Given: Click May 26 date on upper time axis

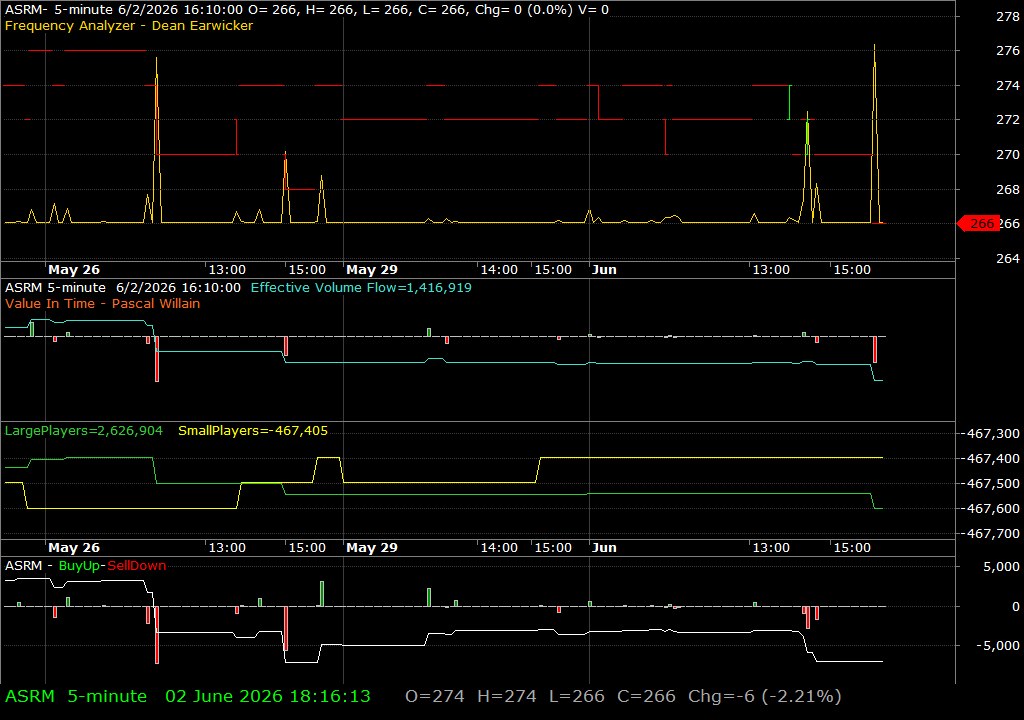Looking at the screenshot, I should pyautogui.click(x=74, y=270).
